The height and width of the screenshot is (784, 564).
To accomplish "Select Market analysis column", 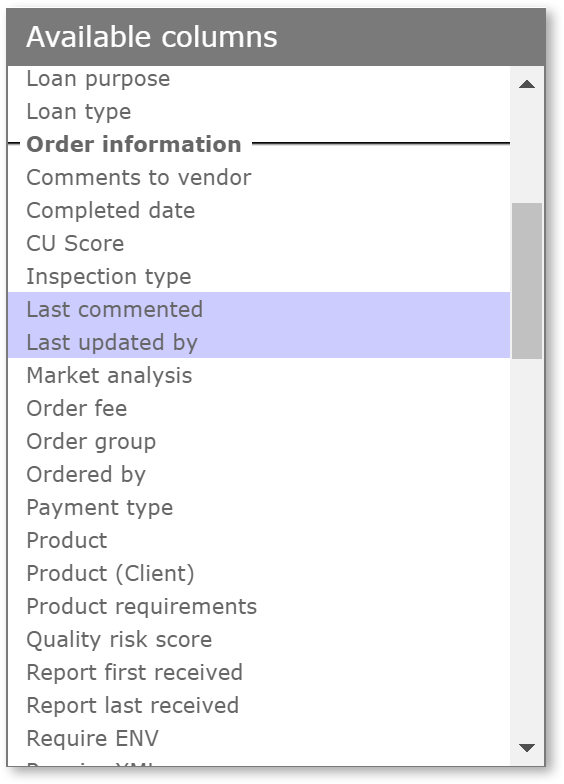I will click(x=259, y=376).
